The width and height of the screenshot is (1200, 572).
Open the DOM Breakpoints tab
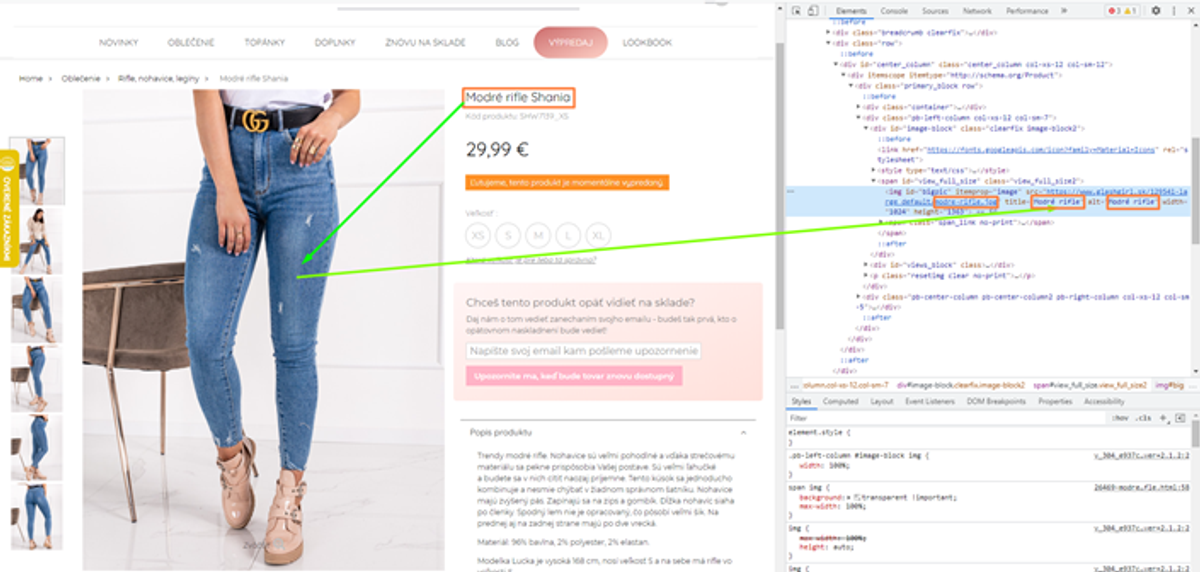tap(995, 401)
